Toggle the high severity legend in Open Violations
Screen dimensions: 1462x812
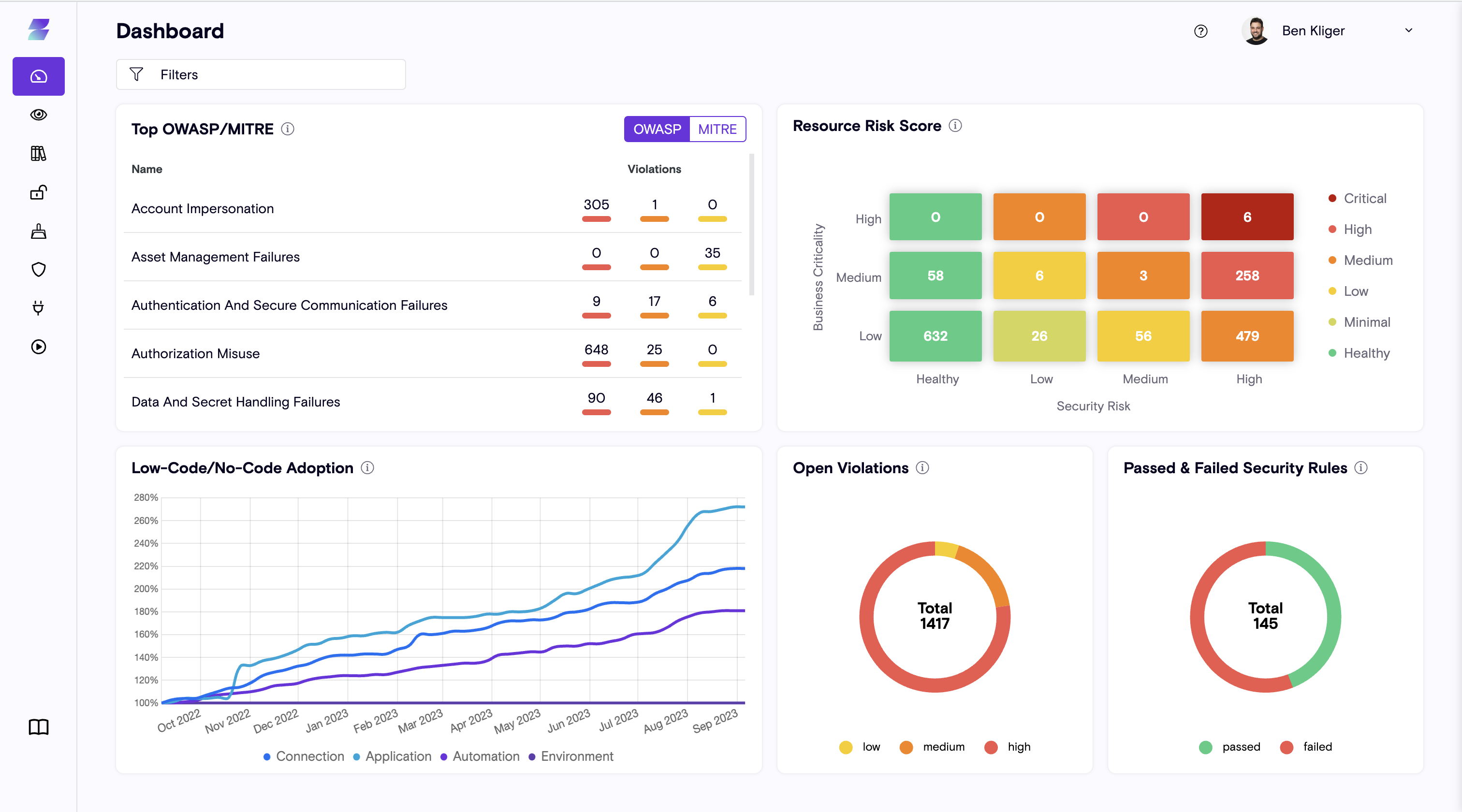click(x=1008, y=747)
